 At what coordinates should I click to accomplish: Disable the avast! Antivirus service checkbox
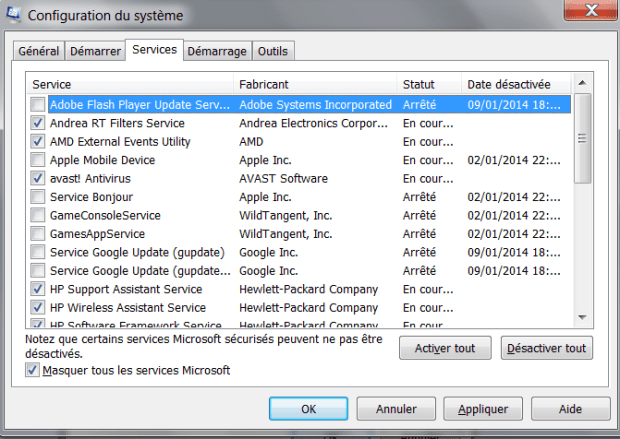click(37, 178)
